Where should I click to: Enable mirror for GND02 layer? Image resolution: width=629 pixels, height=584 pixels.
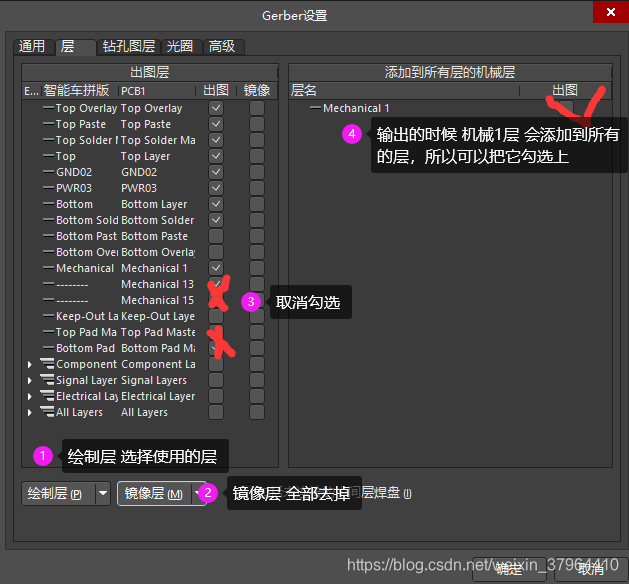point(257,172)
